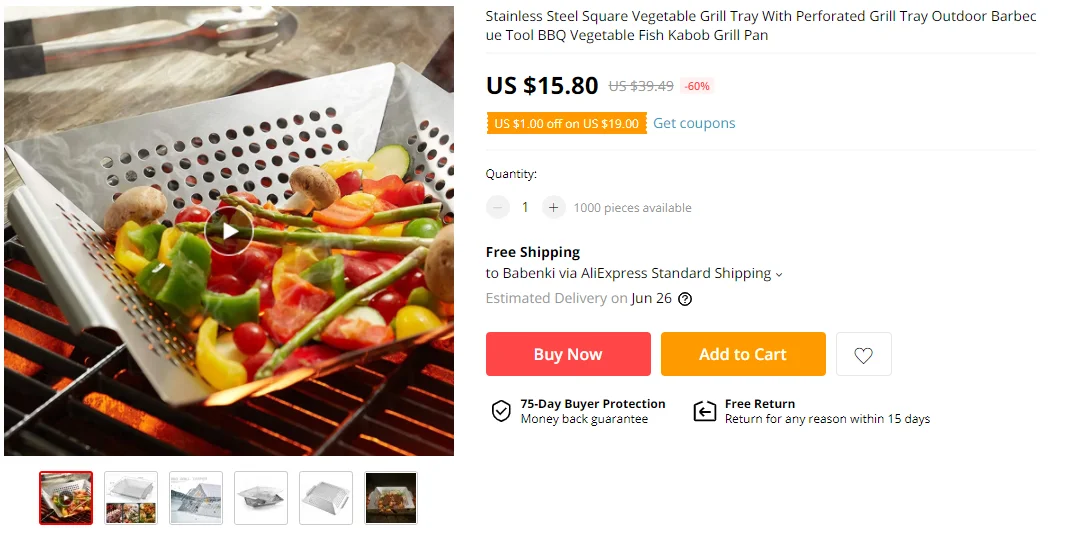Screen dimensions: 1067x539
Task: Select the fourth thumbnail of stacked trays
Action: [261, 498]
